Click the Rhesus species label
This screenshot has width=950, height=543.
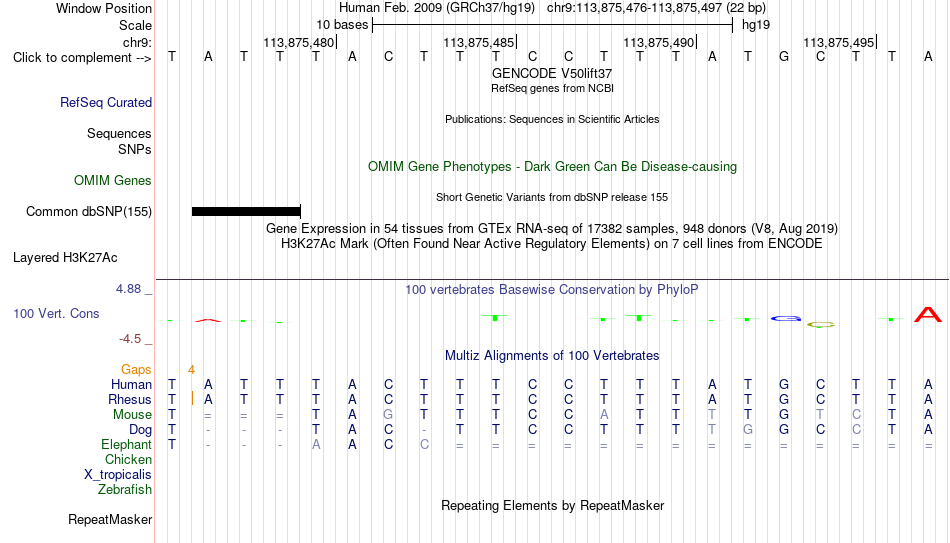[130, 400]
